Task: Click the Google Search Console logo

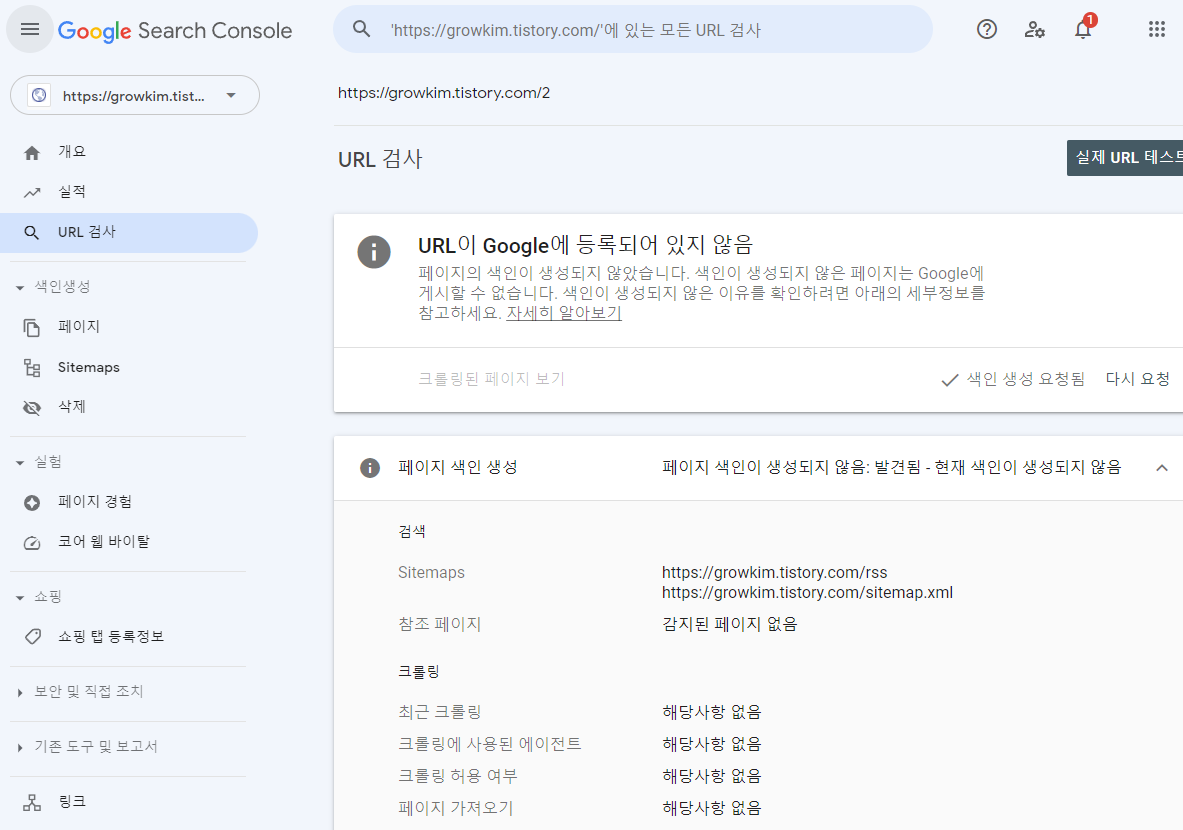Action: click(x=175, y=30)
